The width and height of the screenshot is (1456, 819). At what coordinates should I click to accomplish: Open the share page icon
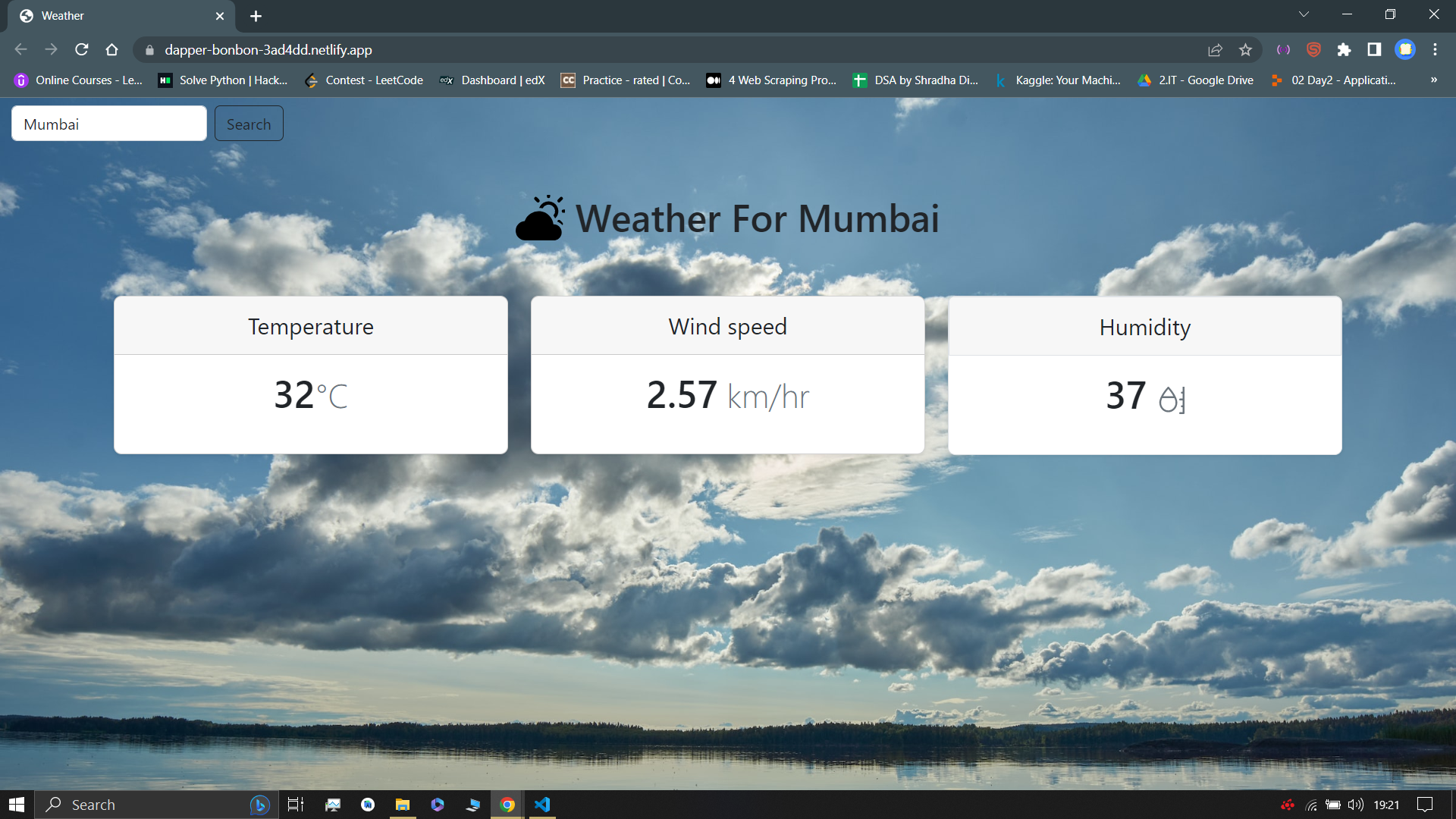[x=1215, y=49]
